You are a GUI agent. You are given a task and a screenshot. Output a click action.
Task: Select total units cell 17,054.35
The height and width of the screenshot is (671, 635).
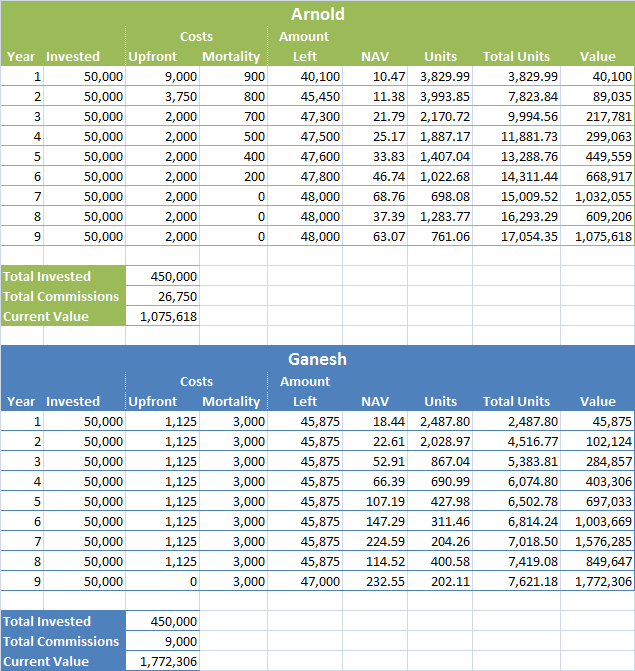529,236
